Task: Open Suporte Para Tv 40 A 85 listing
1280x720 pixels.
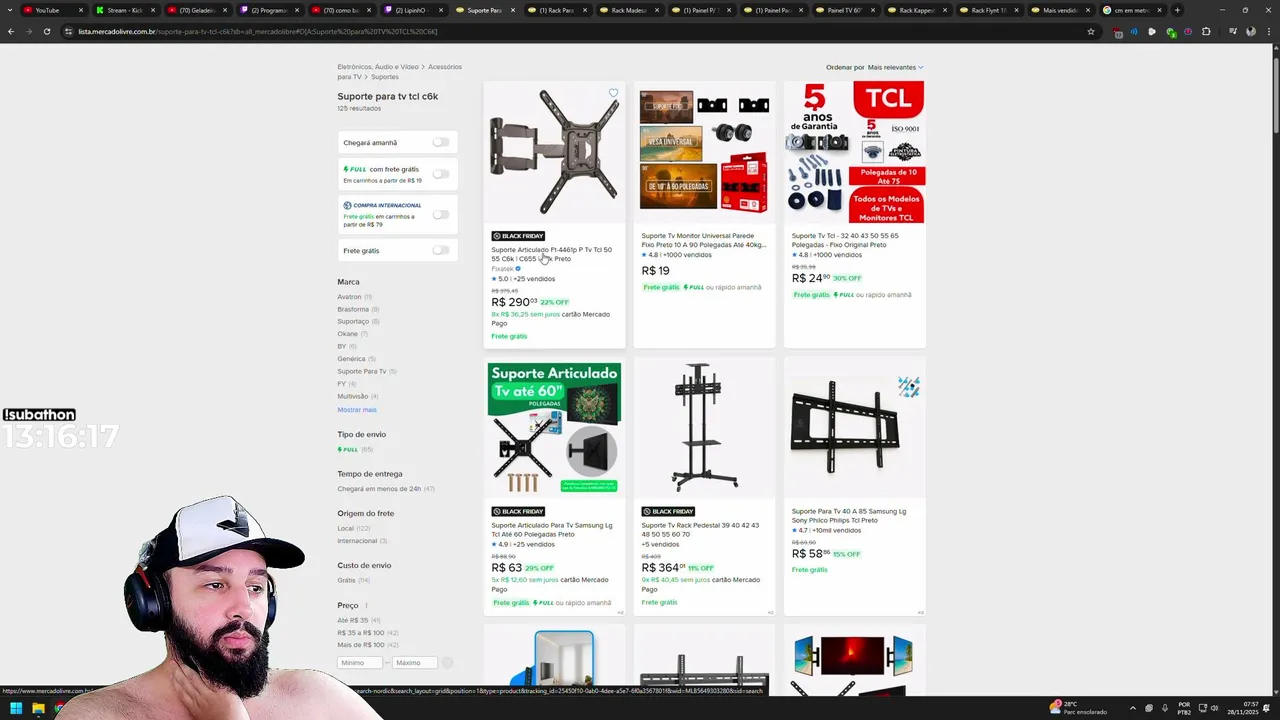Action: tap(848, 515)
